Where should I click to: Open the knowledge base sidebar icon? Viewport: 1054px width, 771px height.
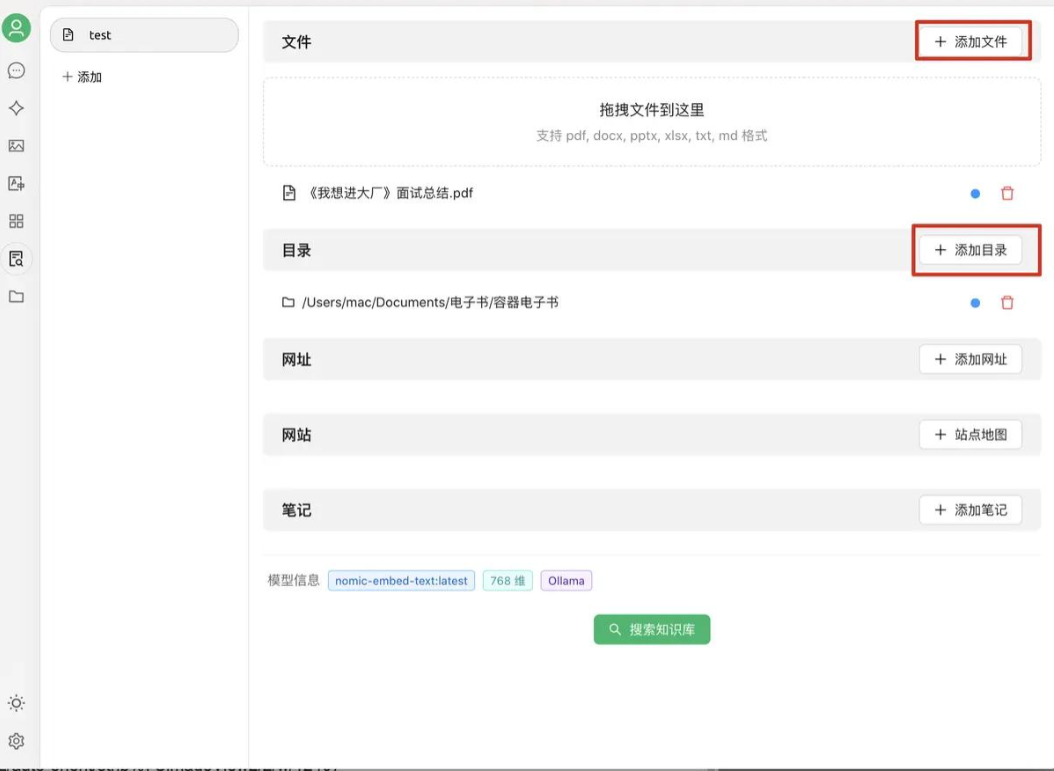(x=16, y=259)
